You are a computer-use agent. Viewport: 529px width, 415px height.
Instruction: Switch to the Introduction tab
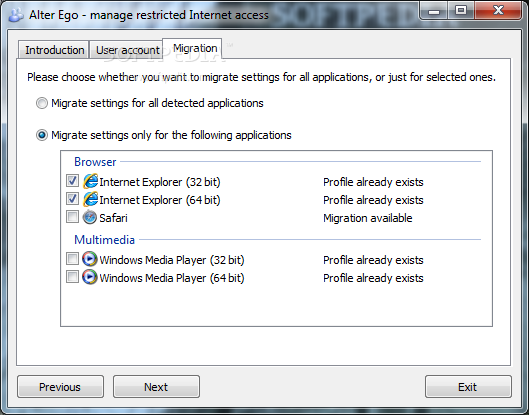(54, 50)
